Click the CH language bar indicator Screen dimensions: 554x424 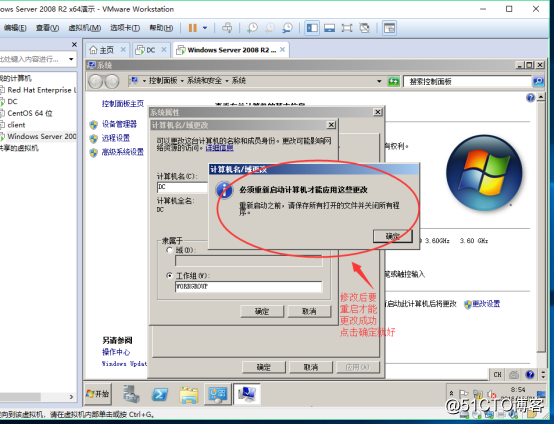pos(497,375)
